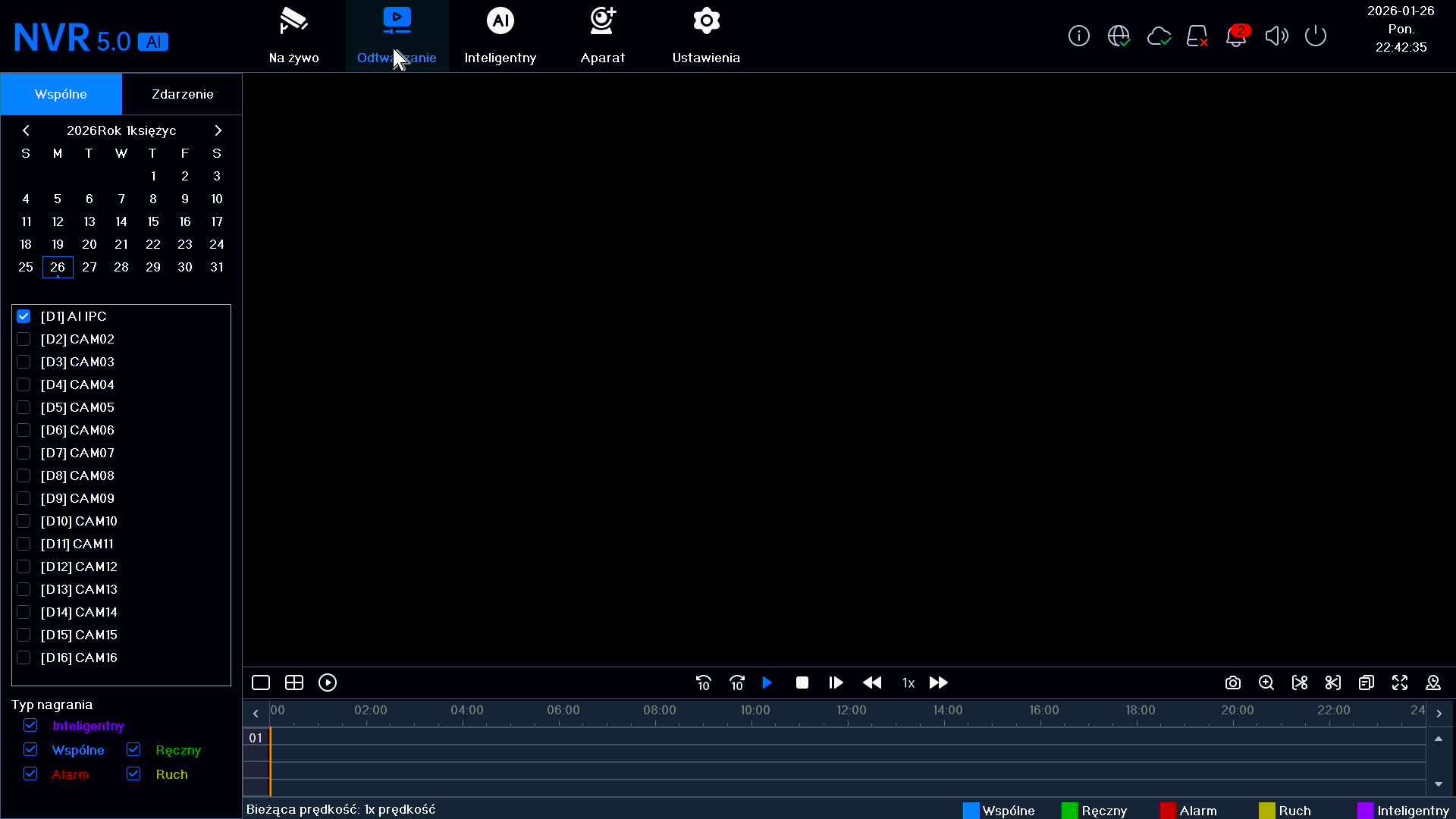This screenshot has height=819, width=1456.
Task: Enable the [D5] CAM05 channel
Action: pos(24,407)
